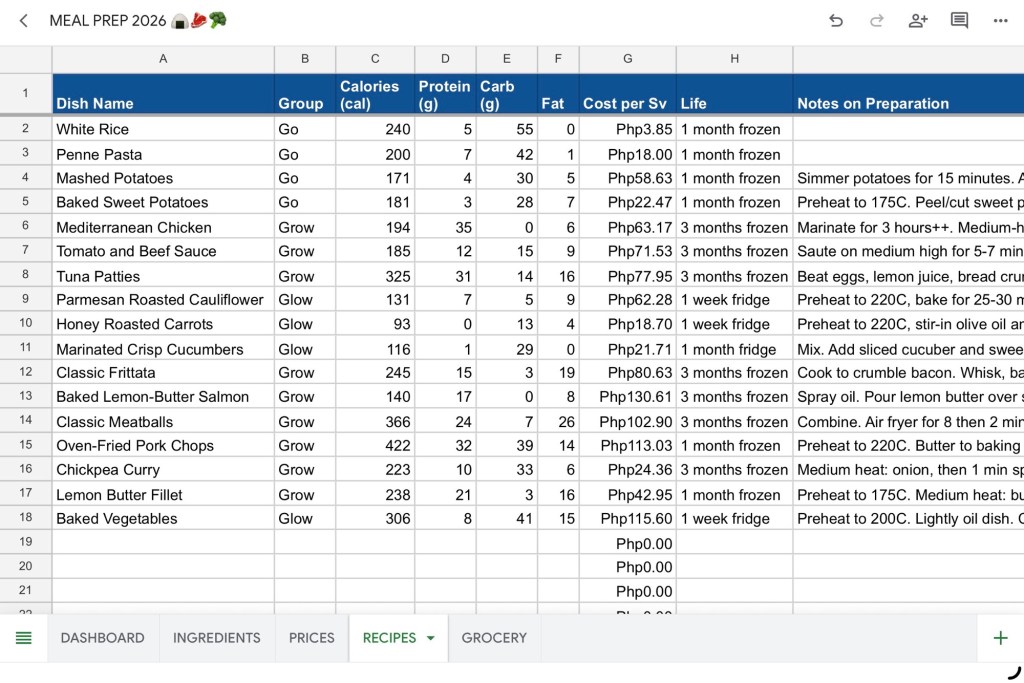Undo the last edit
The height and width of the screenshot is (683, 1024).
pos(836,21)
